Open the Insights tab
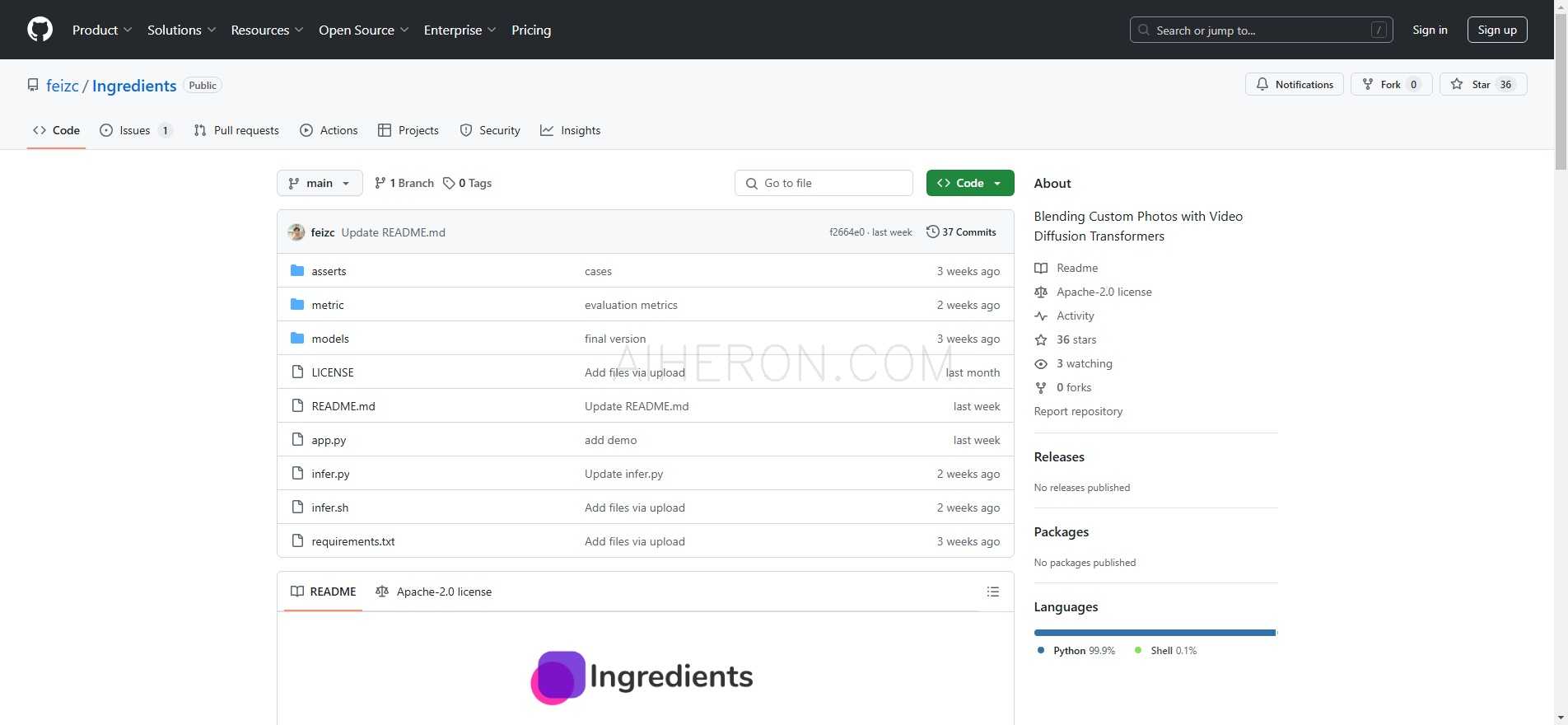The width and height of the screenshot is (1568, 725). 570,130
